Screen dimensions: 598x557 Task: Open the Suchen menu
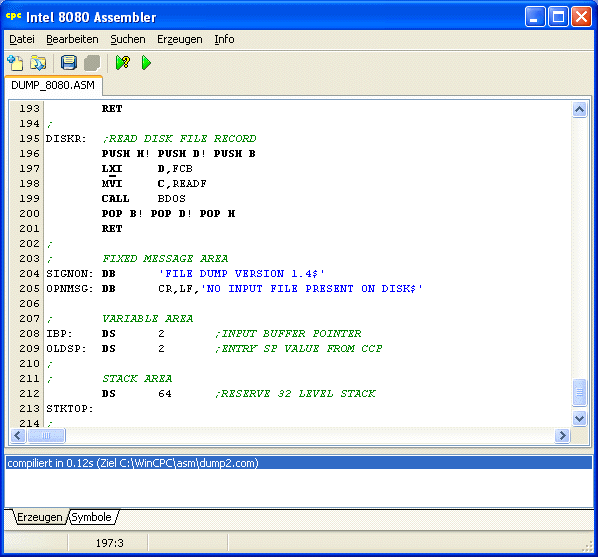(128, 39)
